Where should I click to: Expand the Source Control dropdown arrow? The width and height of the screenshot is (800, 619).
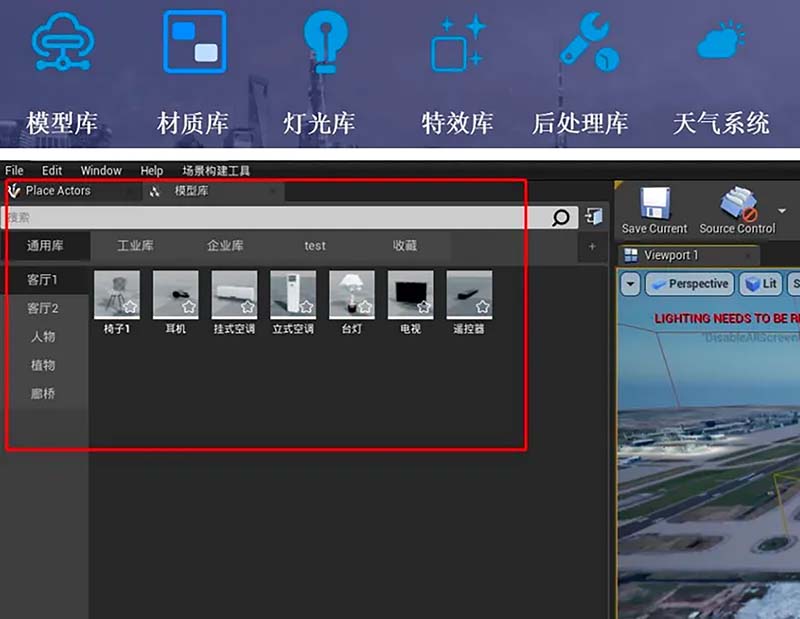tap(782, 211)
